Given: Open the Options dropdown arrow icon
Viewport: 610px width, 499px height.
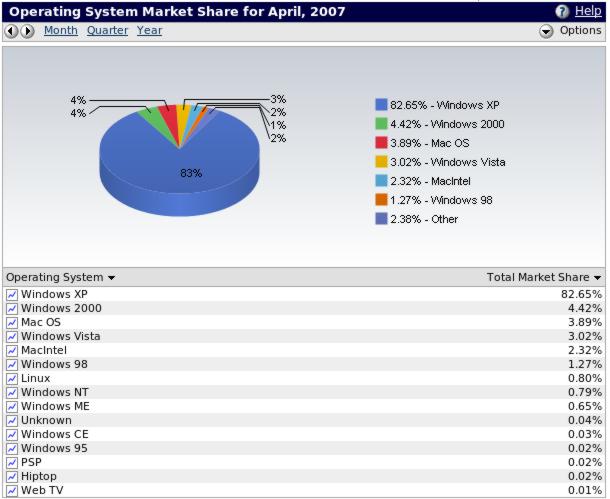Looking at the screenshot, I should point(546,31).
